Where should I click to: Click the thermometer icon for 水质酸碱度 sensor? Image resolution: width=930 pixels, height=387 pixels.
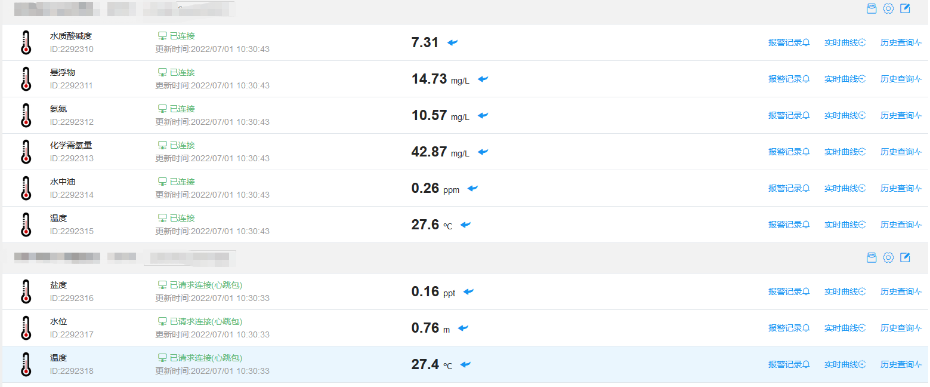tap(26, 43)
